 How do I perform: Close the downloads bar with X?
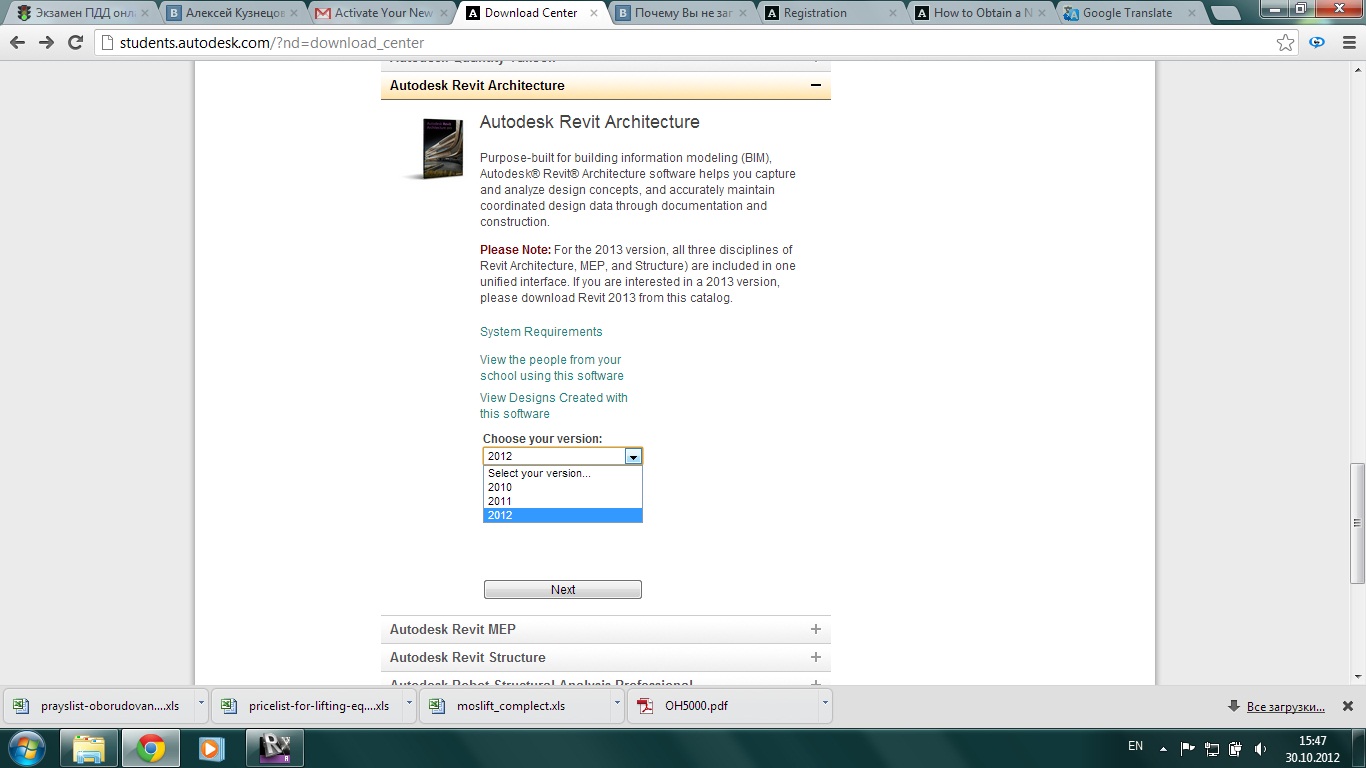click(1347, 706)
